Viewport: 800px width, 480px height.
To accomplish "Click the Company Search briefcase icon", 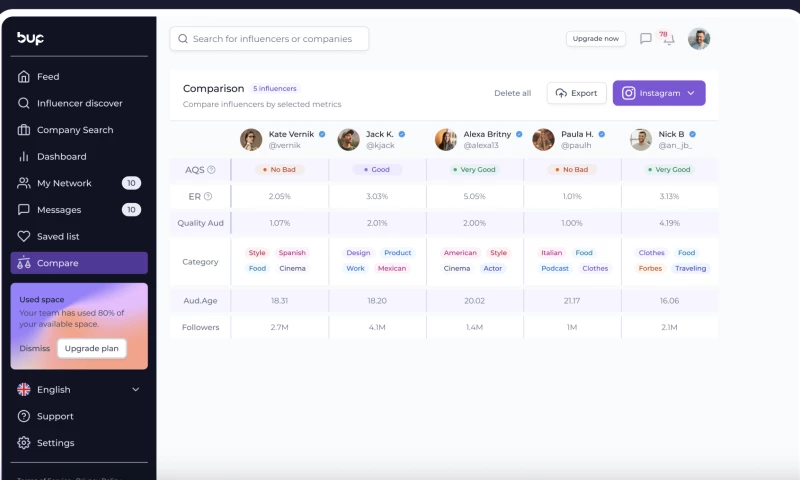I will (23, 130).
